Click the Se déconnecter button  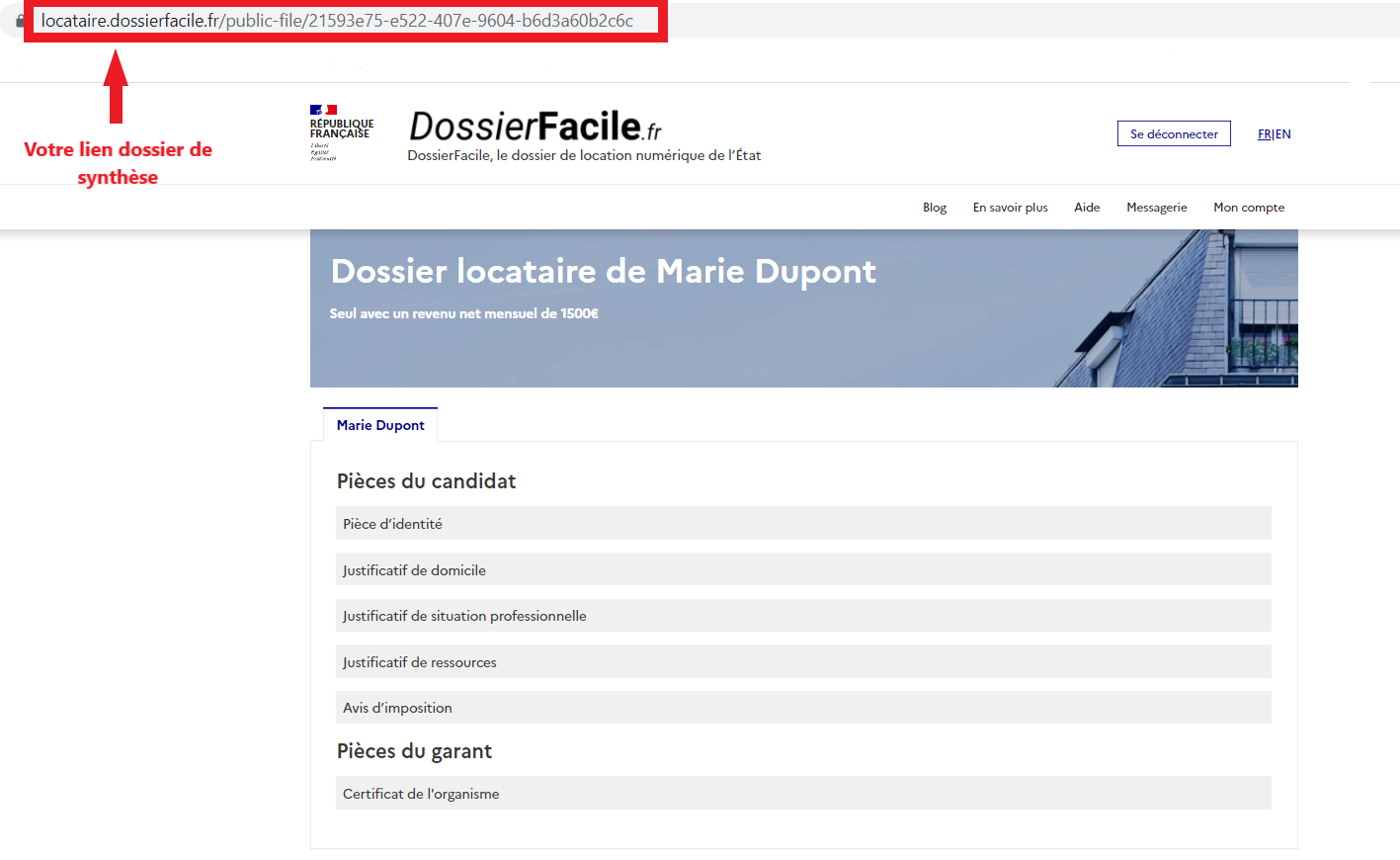1174,133
